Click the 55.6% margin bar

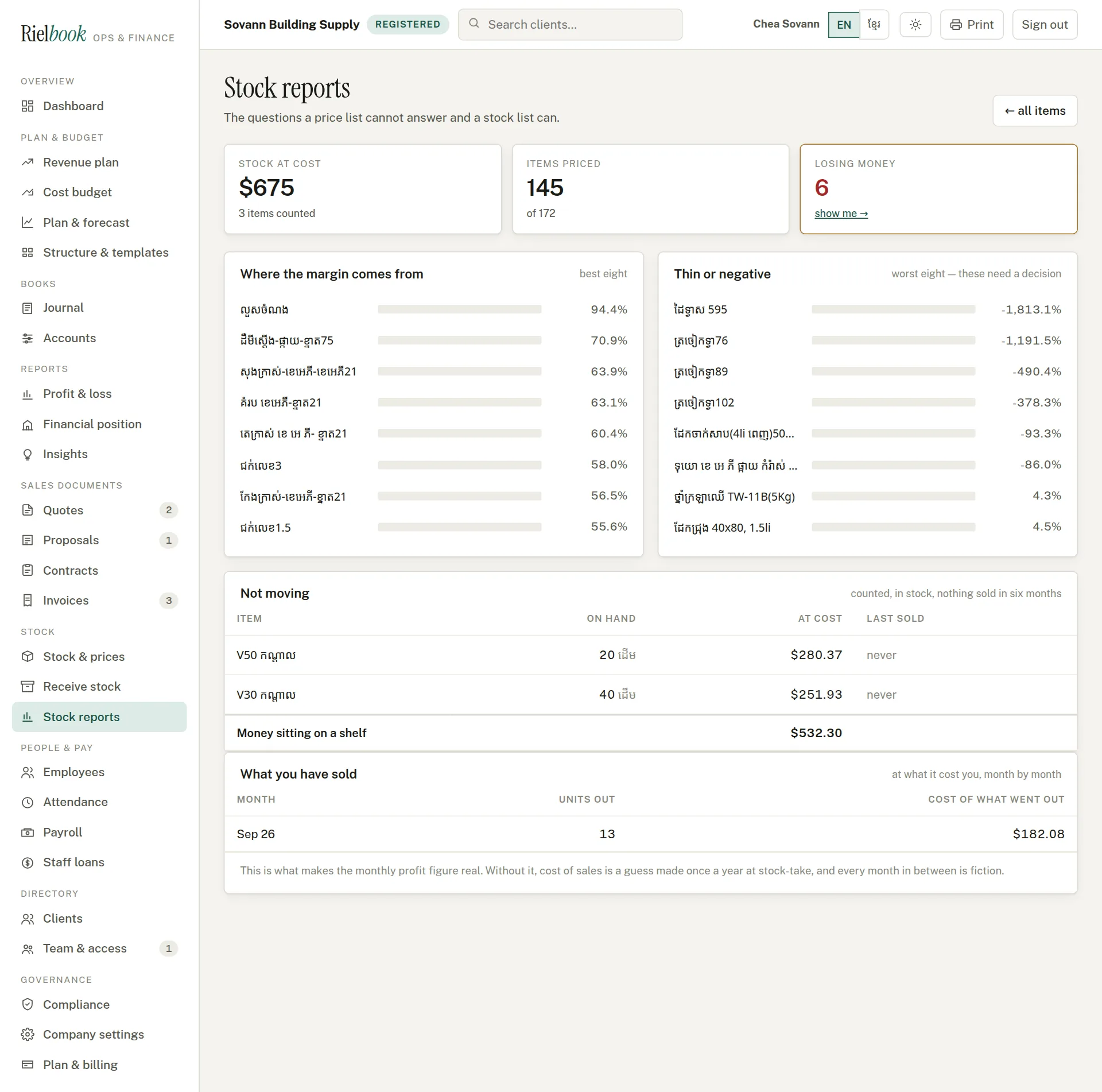tap(459, 527)
